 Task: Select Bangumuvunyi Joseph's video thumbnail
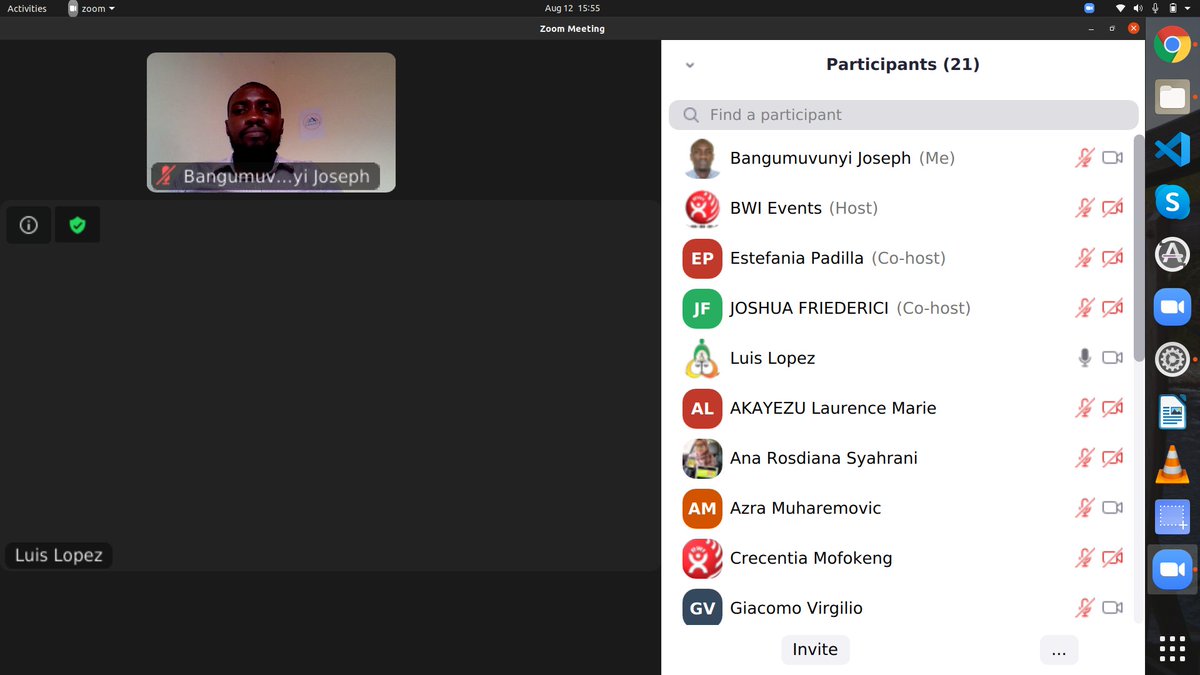(x=271, y=122)
